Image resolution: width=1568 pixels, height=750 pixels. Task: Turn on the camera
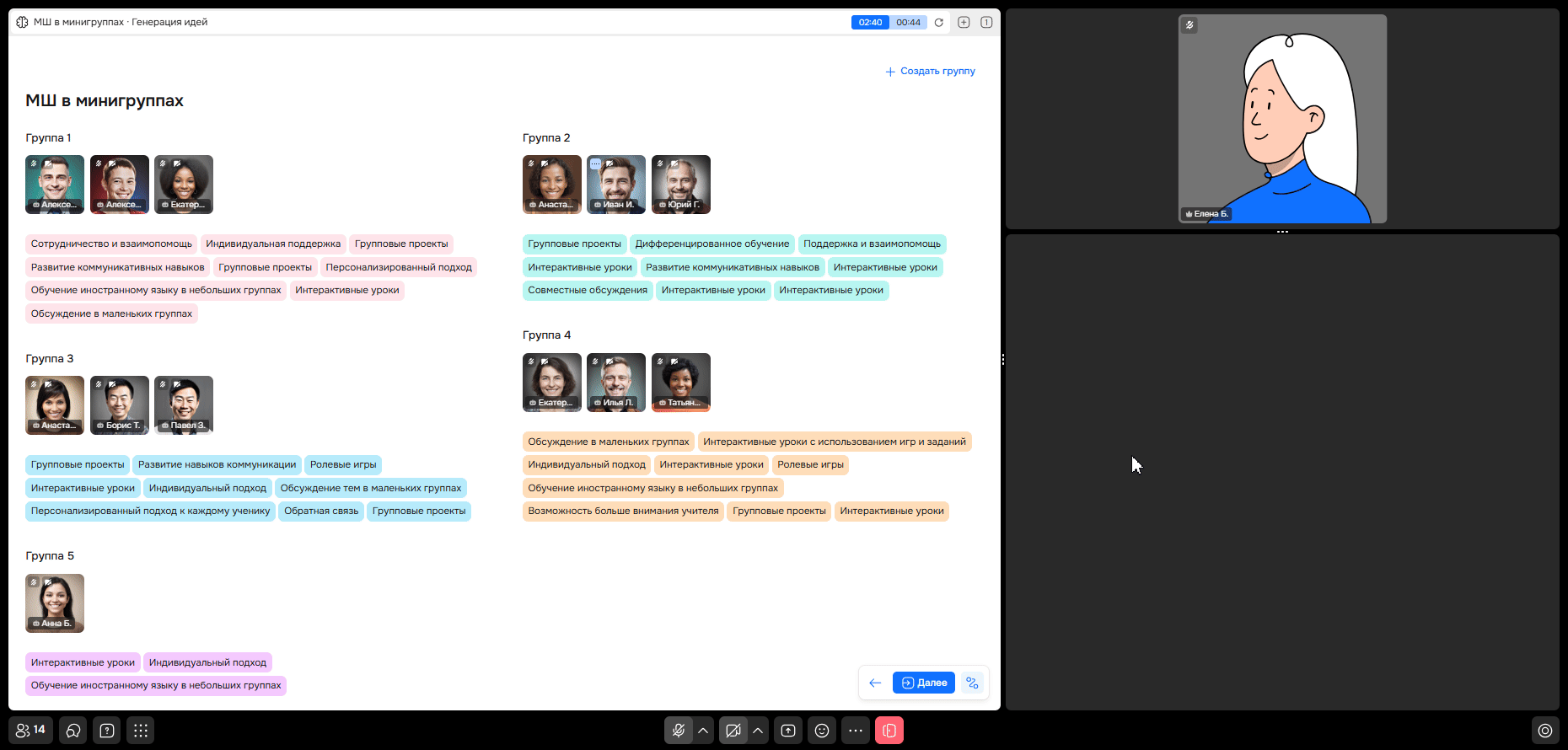point(733,731)
